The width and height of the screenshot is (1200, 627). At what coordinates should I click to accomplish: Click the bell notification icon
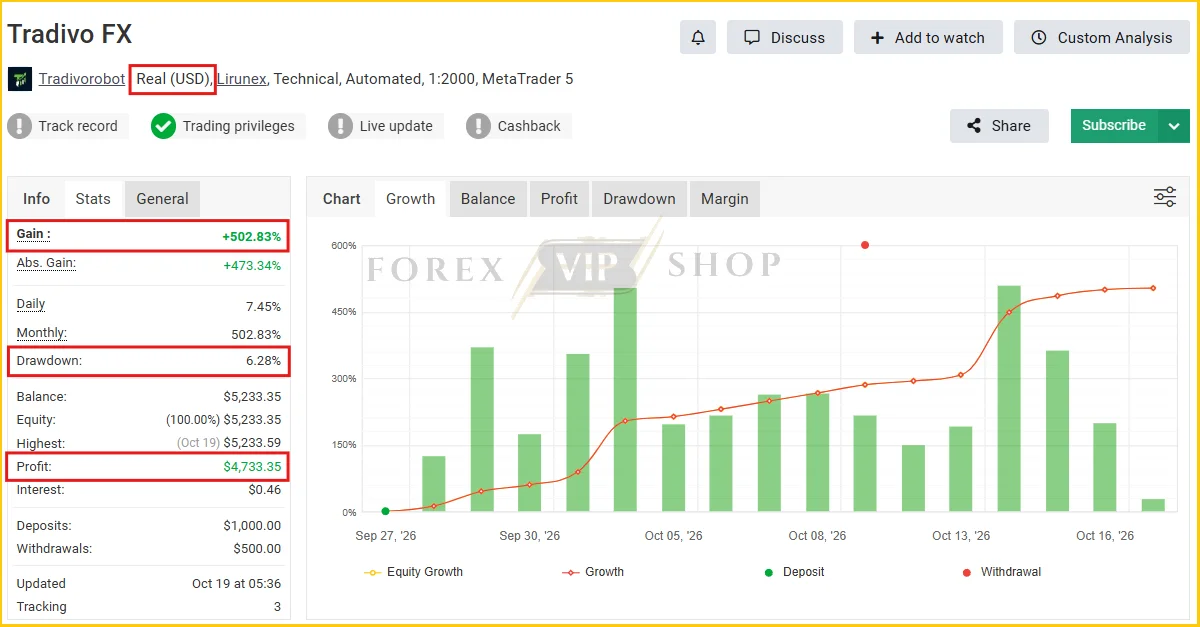click(698, 38)
